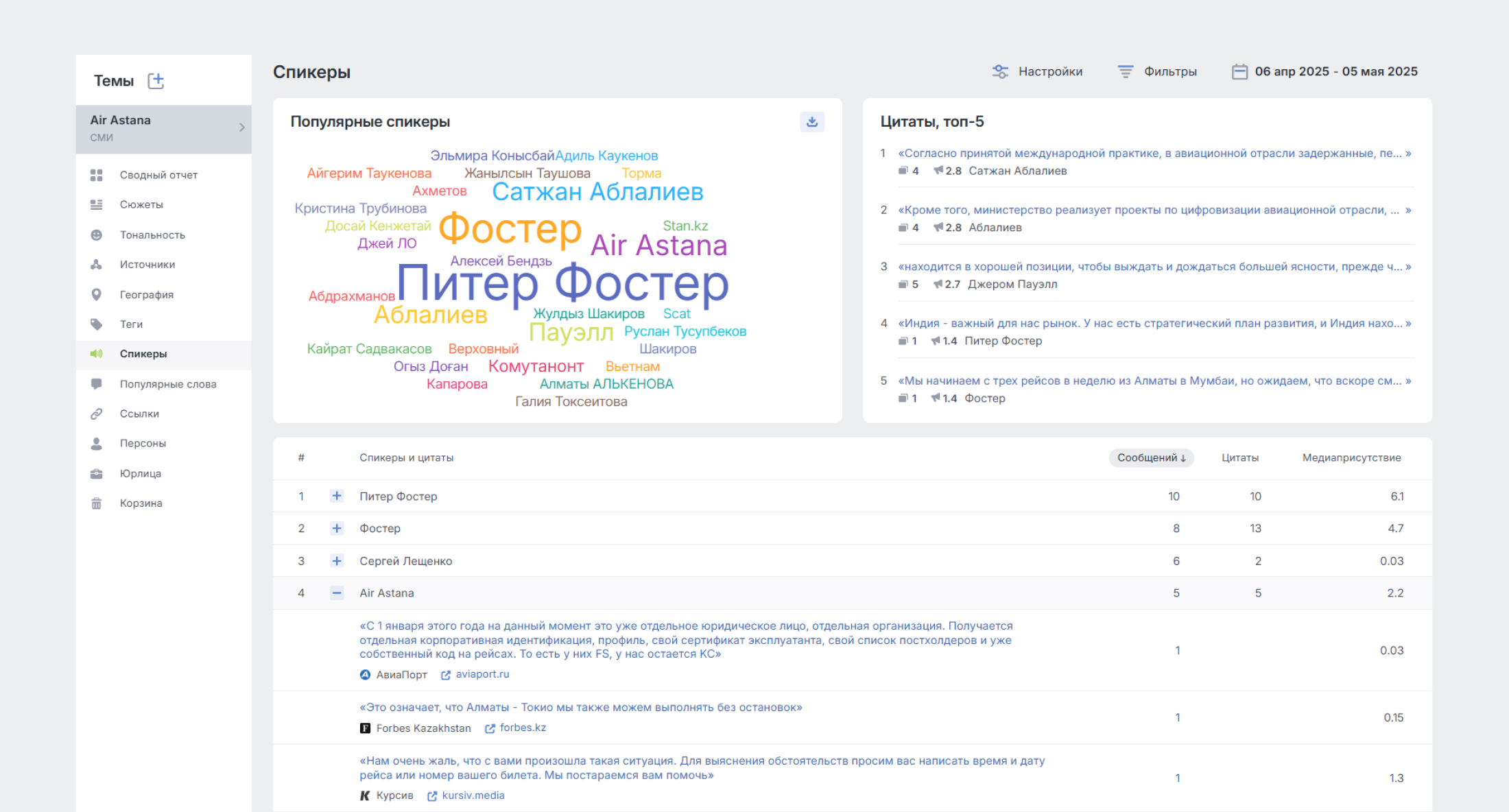Click Комутанонт in the word cloud

[536, 366]
